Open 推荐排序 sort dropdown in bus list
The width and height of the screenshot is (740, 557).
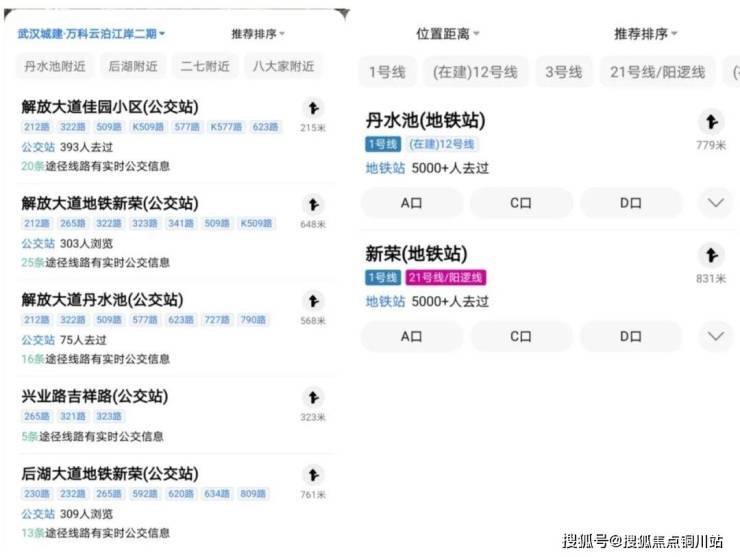tap(258, 34)
